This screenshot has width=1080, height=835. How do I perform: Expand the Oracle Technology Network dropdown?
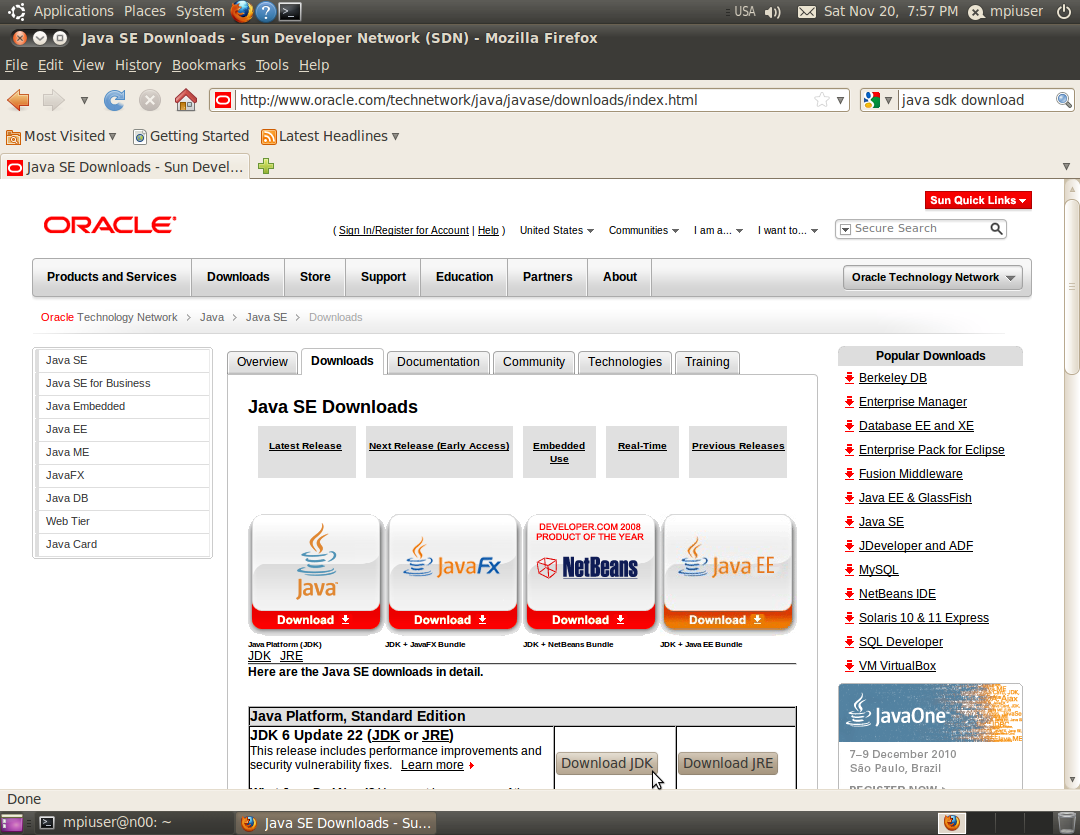click(933, 277)
